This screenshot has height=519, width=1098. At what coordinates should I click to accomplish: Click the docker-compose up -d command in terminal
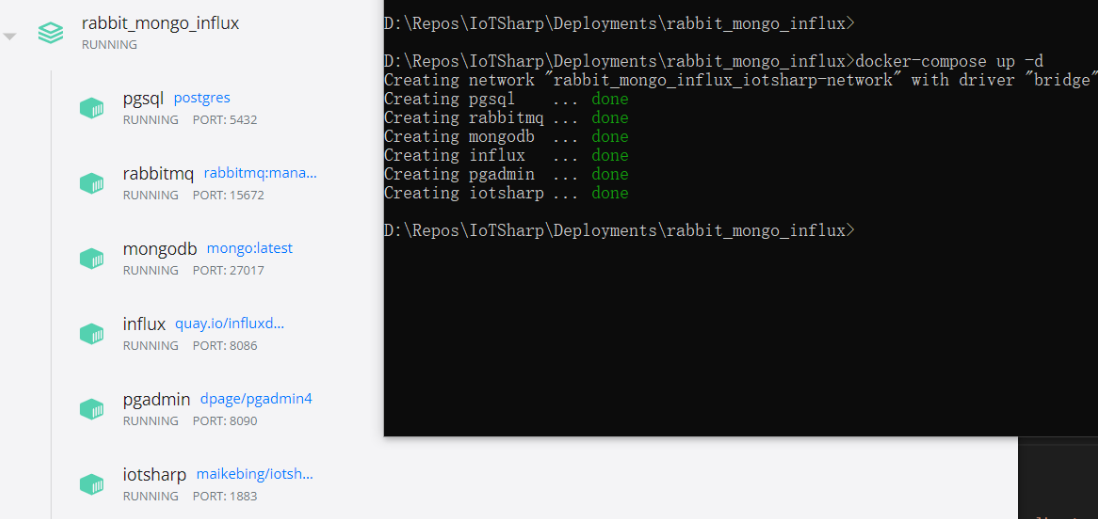pyautogui.click(x=949, y=61)
